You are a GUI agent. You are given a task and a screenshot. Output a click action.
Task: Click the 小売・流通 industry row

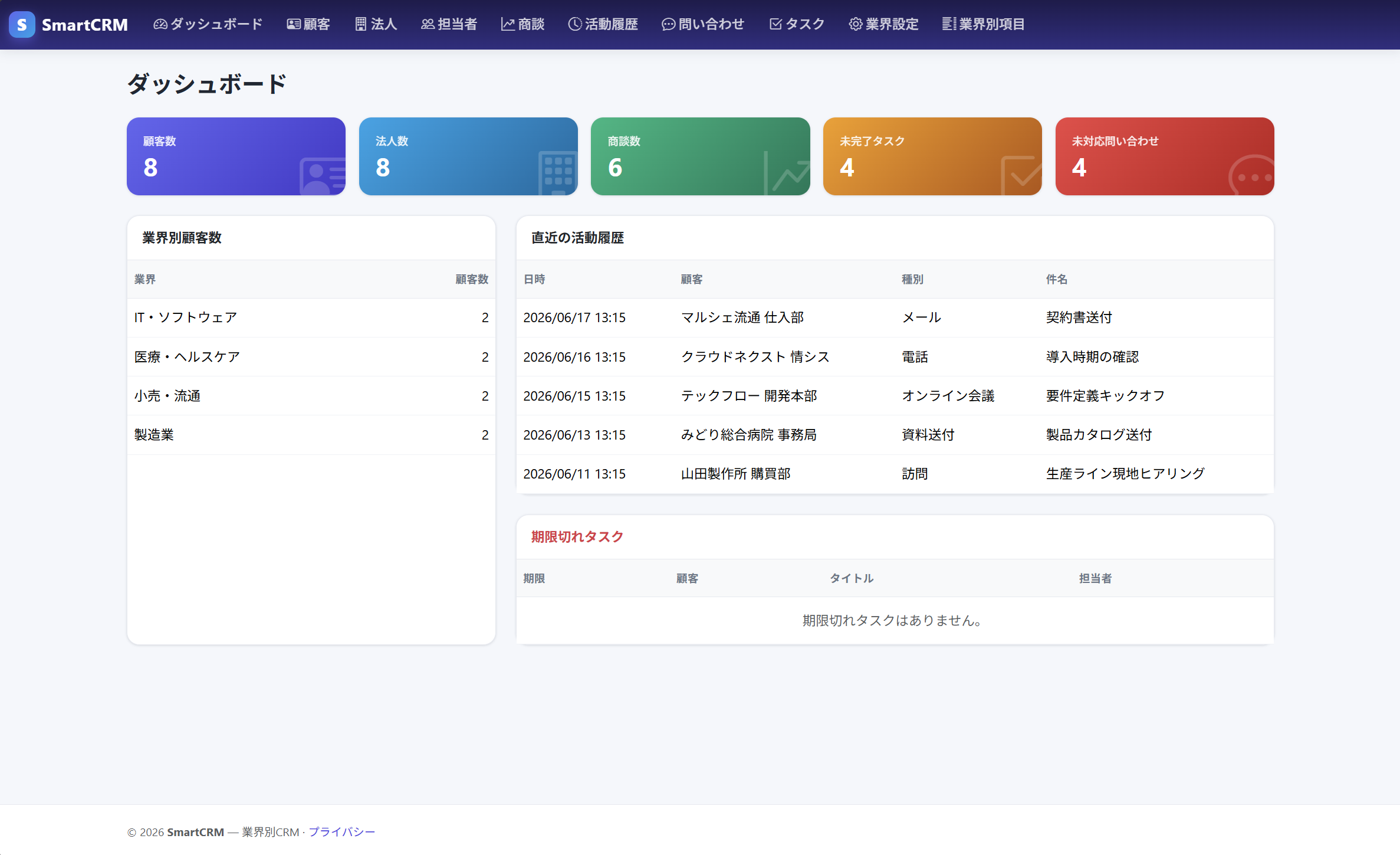coord(311,396)
